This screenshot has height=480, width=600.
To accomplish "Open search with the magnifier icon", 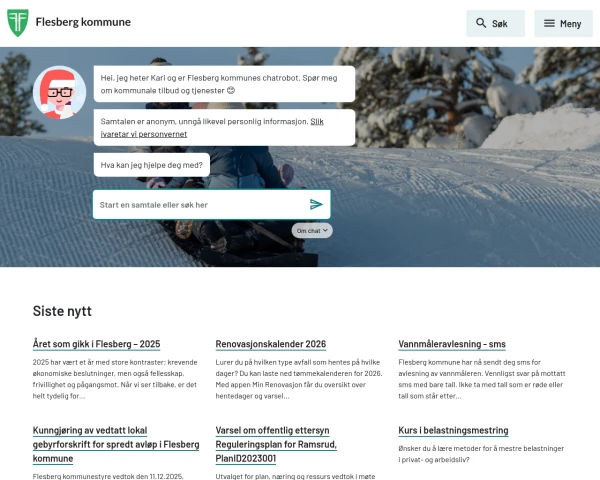I will pyautogui.click(x=481, y=23).
